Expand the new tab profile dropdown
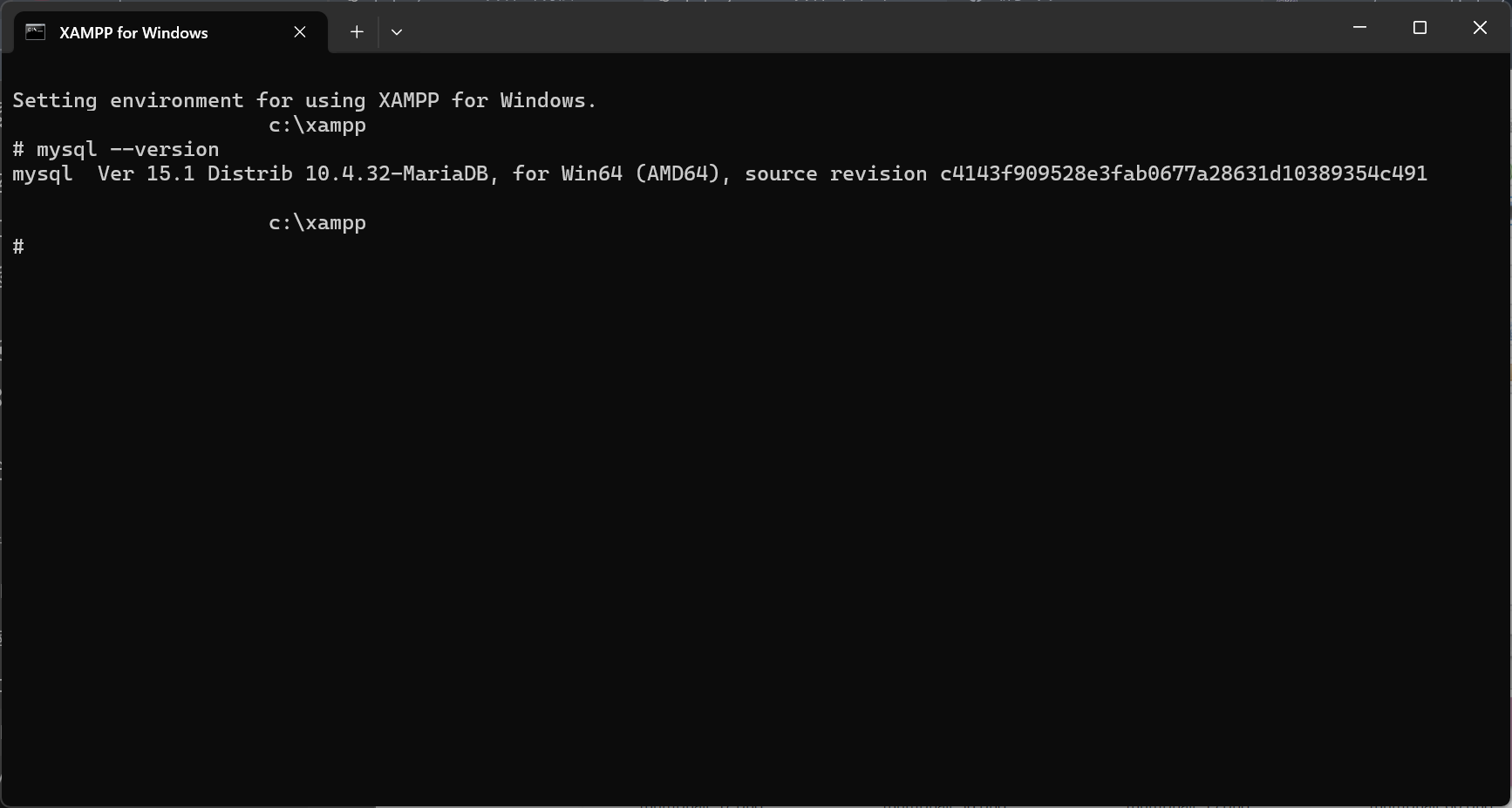Viewport: 1512px width, 808px height. [397, 32]
